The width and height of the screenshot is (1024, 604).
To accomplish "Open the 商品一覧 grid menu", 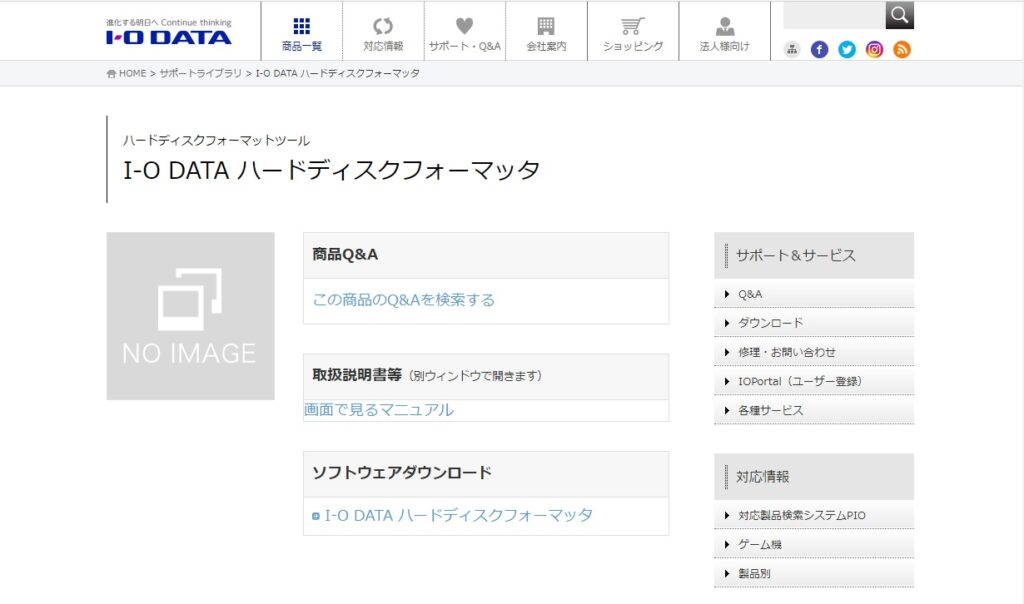I will click(301, 34).
